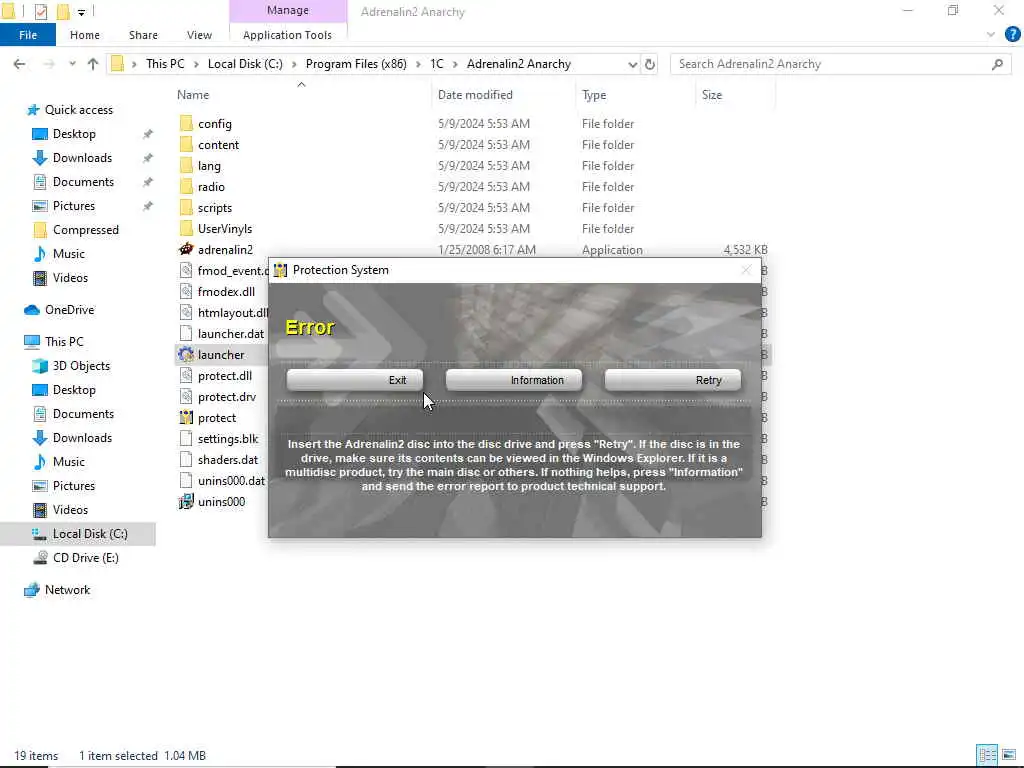The height and width of the screenshot is (768, 1024).
Task: Sort by Date modified column
Action: (475, 95)
